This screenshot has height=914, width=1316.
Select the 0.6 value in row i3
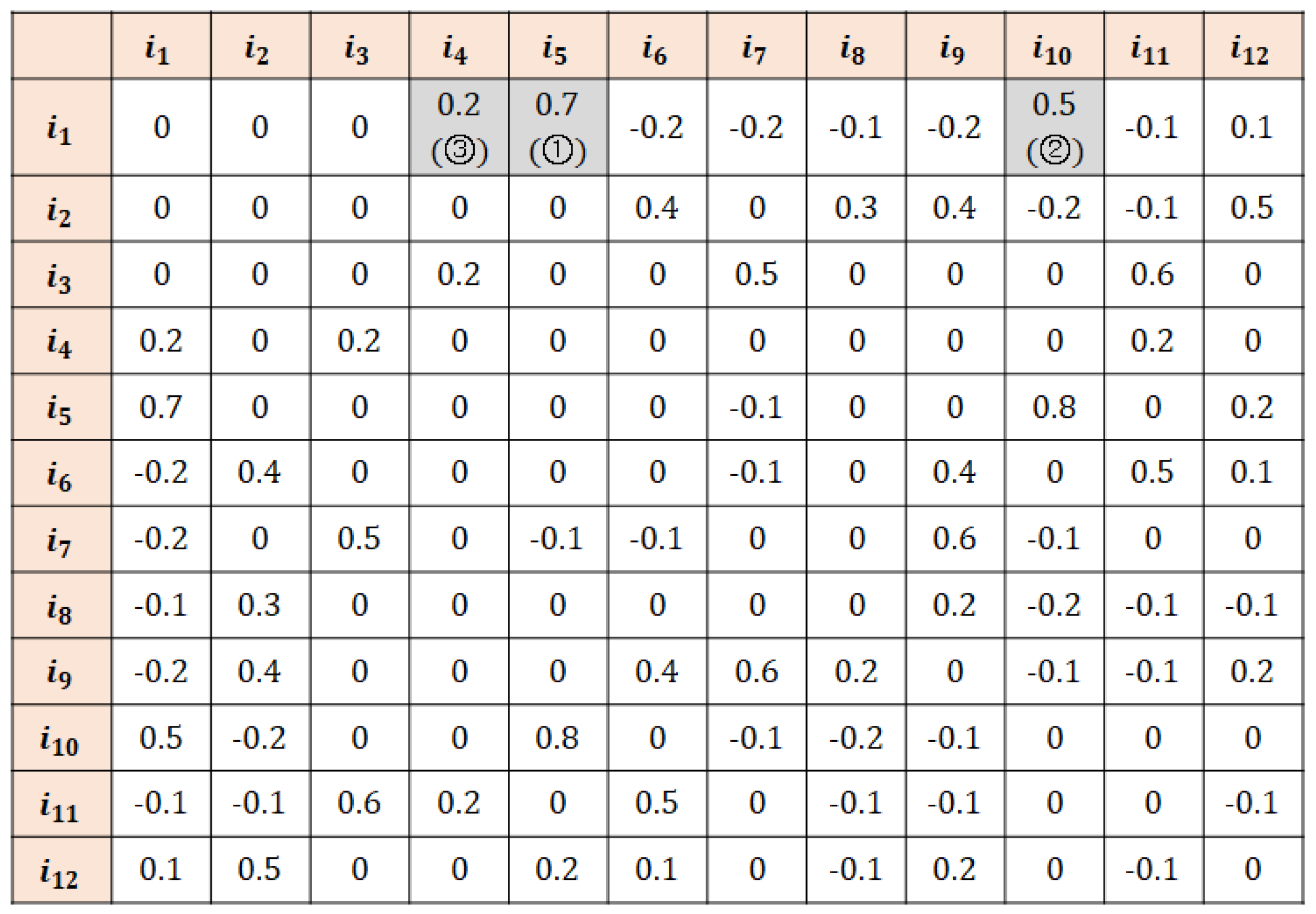pyautogui.click(x=1152, y=274)
